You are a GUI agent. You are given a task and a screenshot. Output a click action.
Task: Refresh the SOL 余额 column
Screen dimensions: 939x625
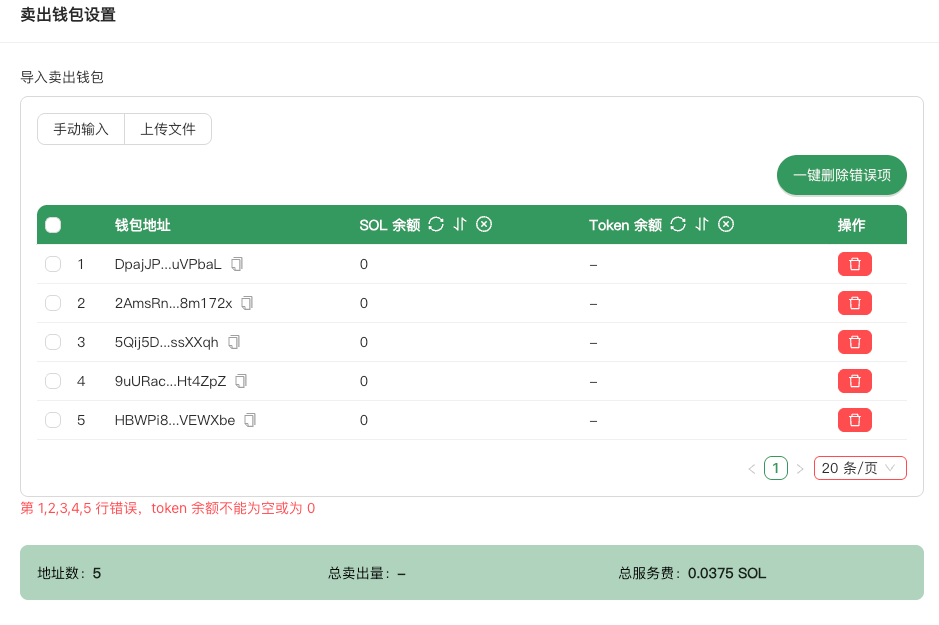436,225
